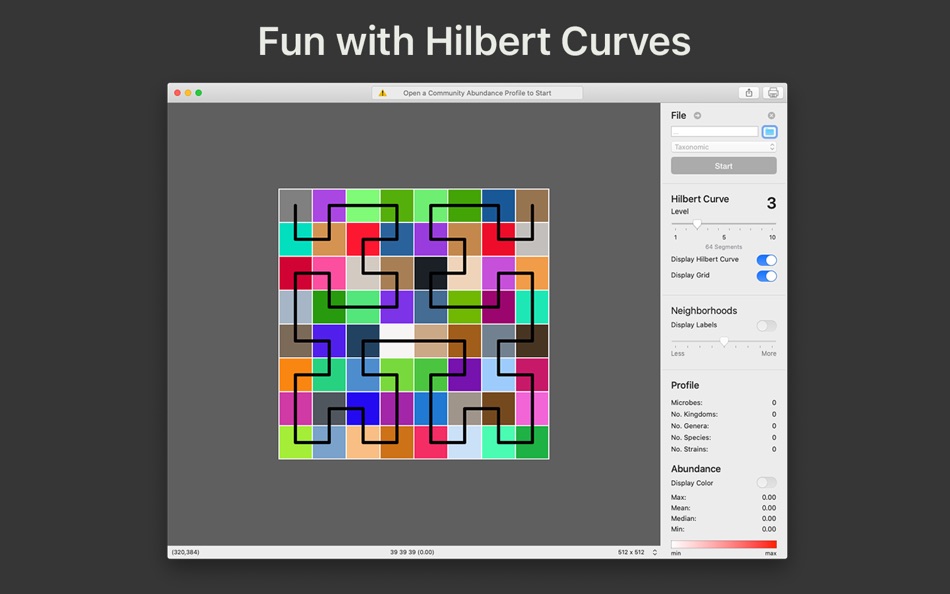Screen dimensions: 950x594
Task: Toggle Display Grid switch off
Action: tap(766, 276)
